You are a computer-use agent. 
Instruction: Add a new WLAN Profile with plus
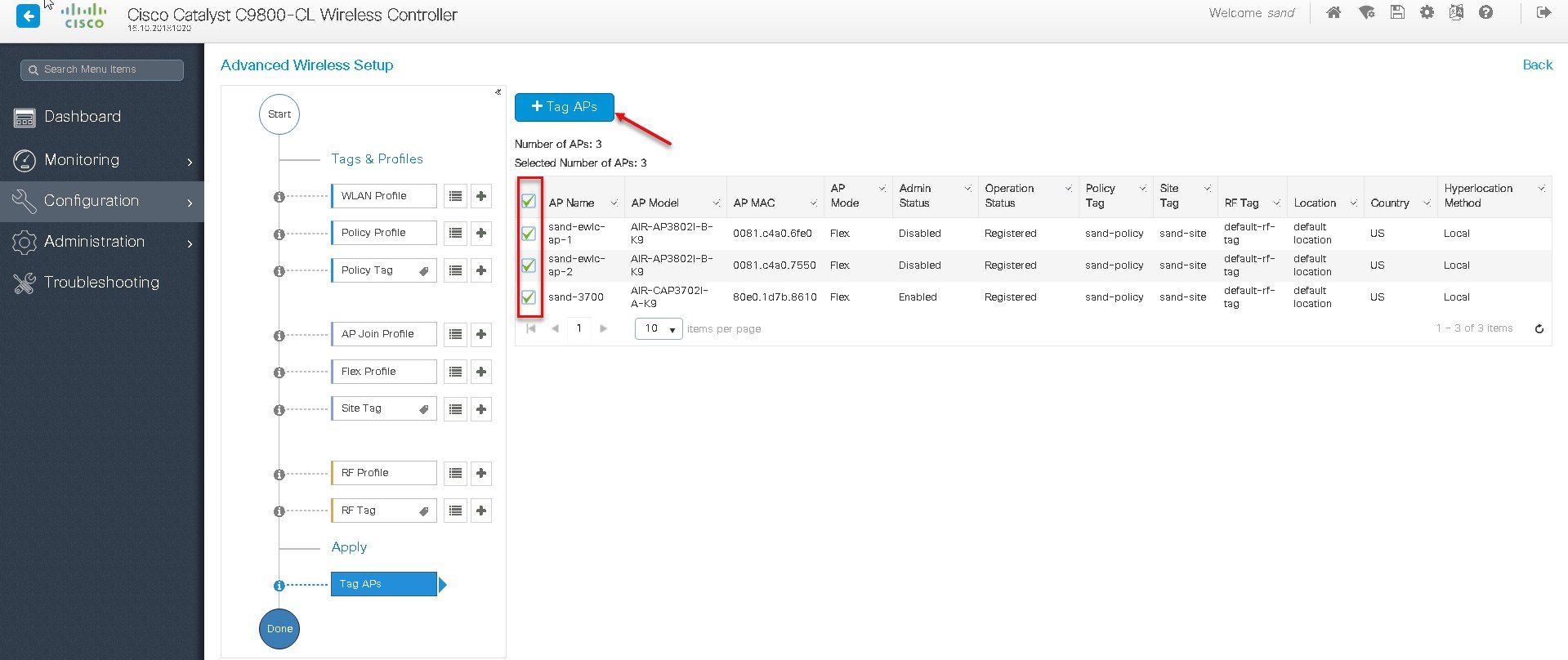481,196
